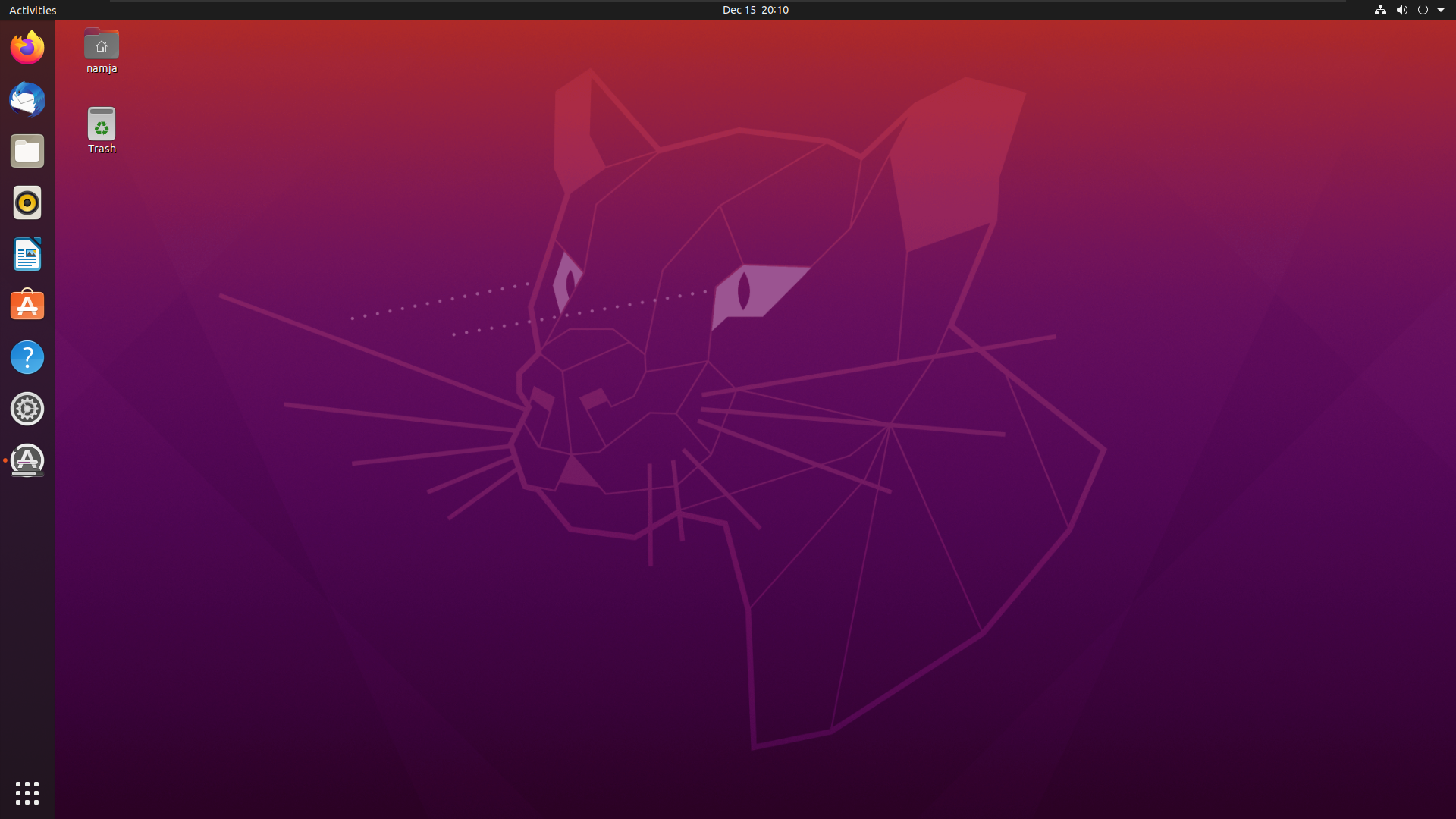Open the Activities overview

pos(33,10)
